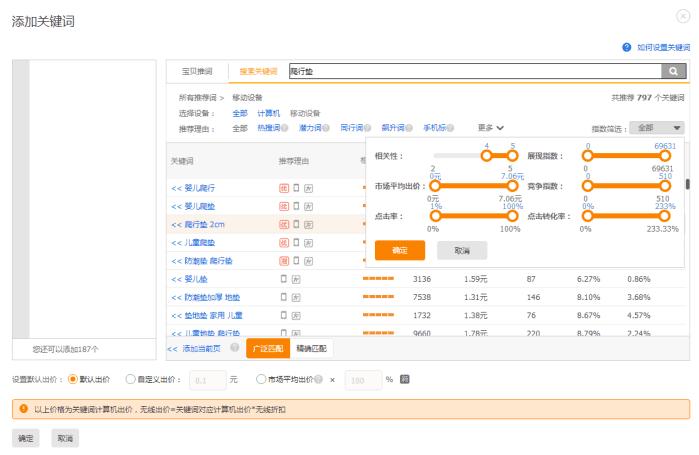
Task: Click the bottom-left 取消 button
Action: pyautogui.click(x=65, y=438)
